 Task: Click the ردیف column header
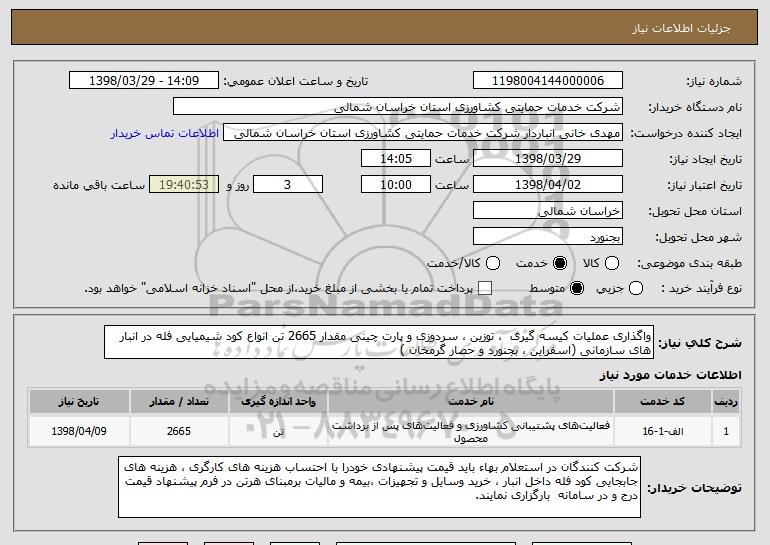tap(726, 402)
